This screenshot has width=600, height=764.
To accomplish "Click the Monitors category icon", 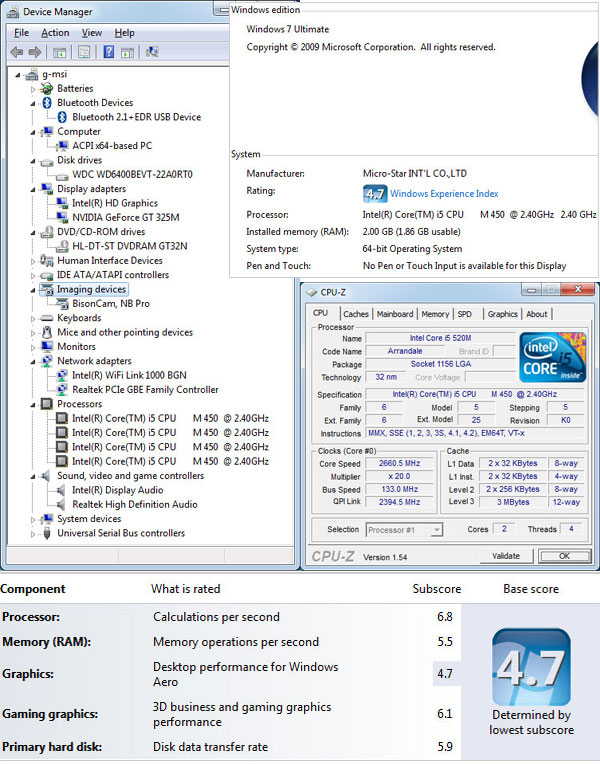I will coord(47,346).
